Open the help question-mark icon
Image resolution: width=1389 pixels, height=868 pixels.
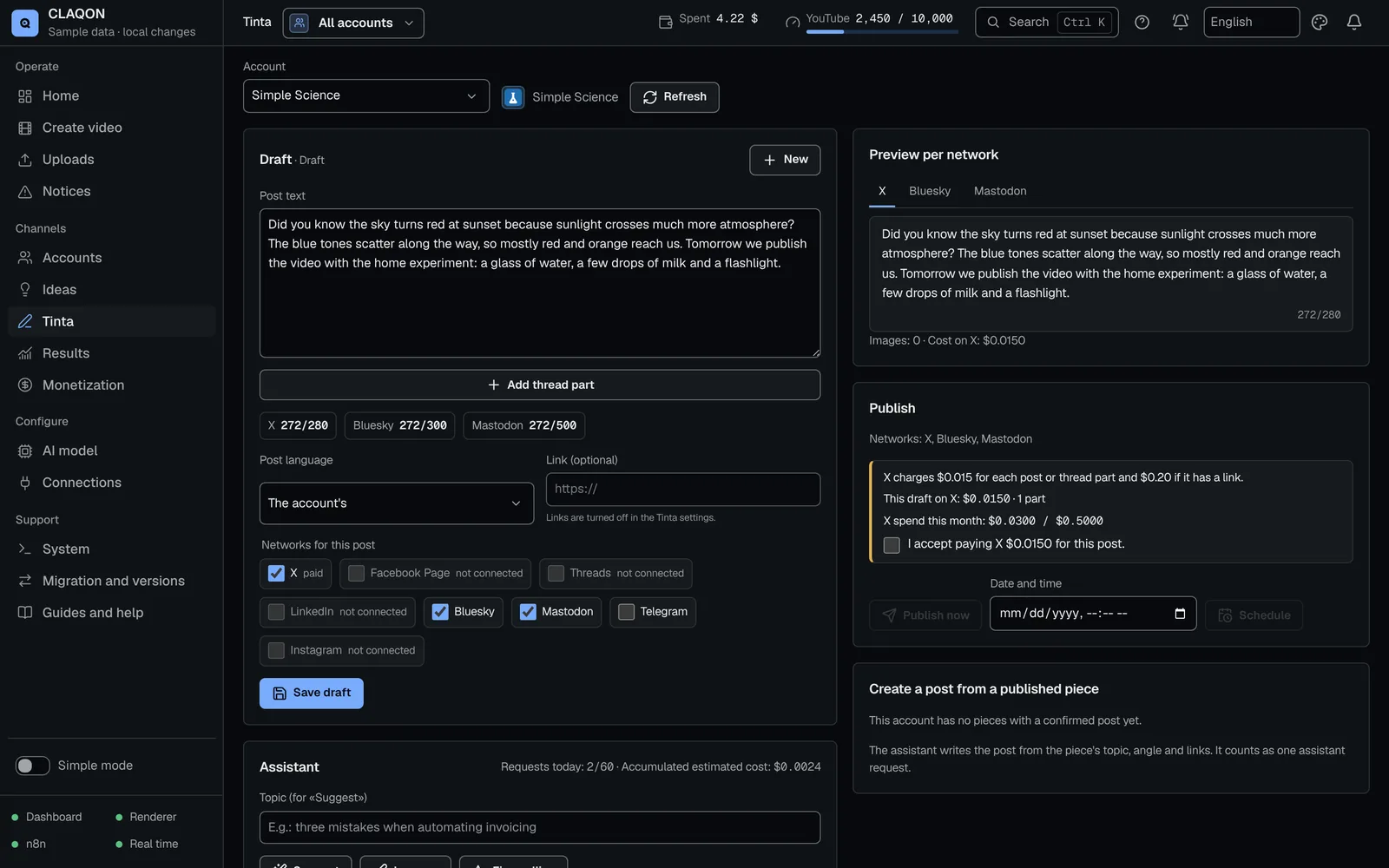pos(1142,23)
